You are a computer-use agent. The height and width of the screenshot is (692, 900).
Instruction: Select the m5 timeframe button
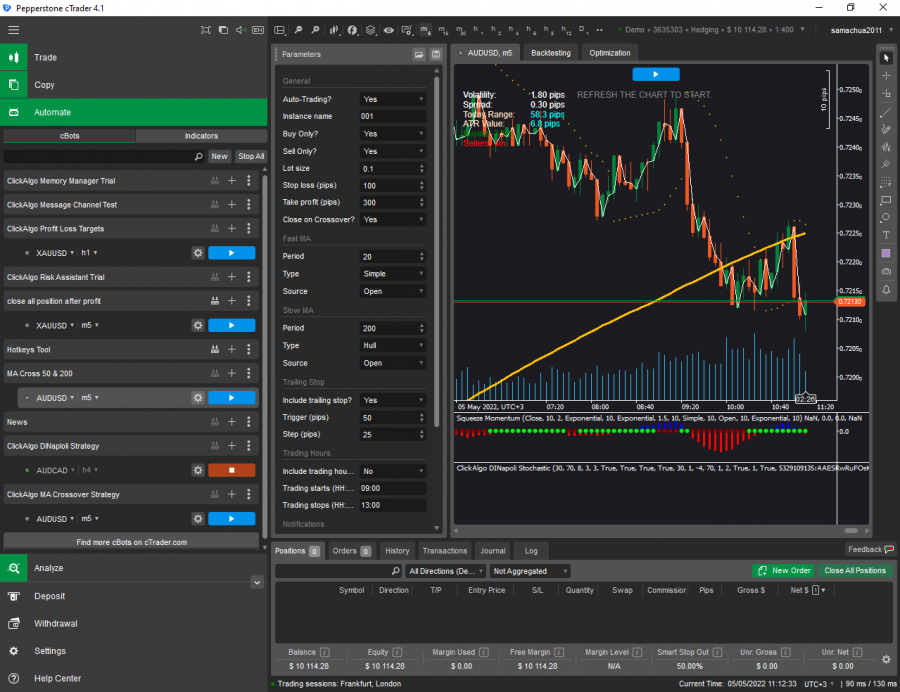click(424, 30)
